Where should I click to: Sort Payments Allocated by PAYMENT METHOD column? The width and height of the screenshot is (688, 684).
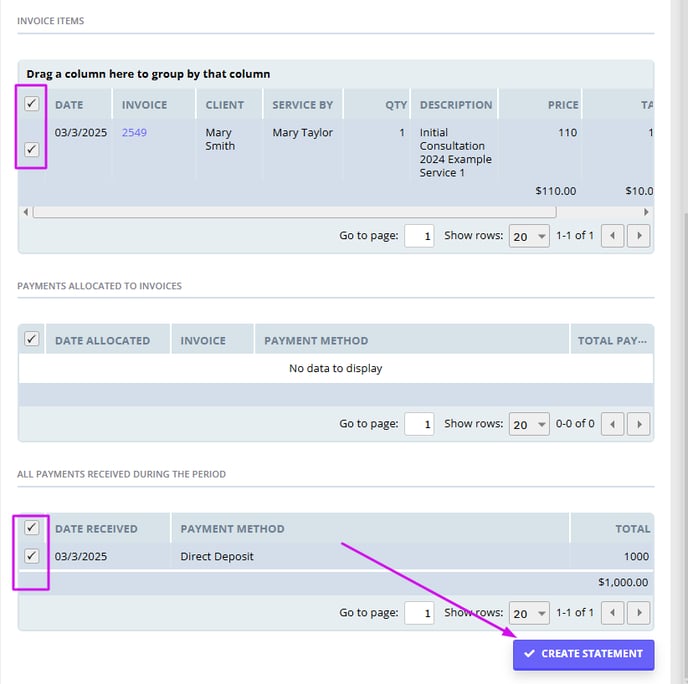tap(412, 340)
